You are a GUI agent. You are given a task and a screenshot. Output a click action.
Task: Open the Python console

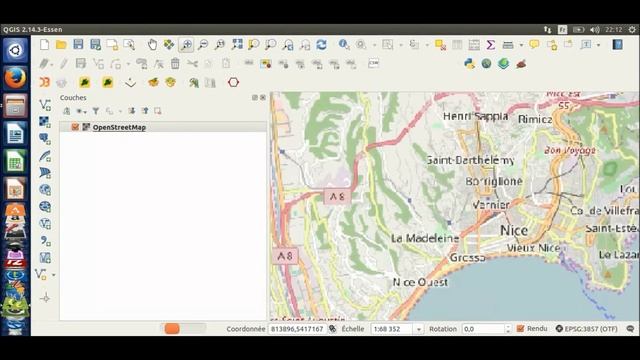coord(469,64)
